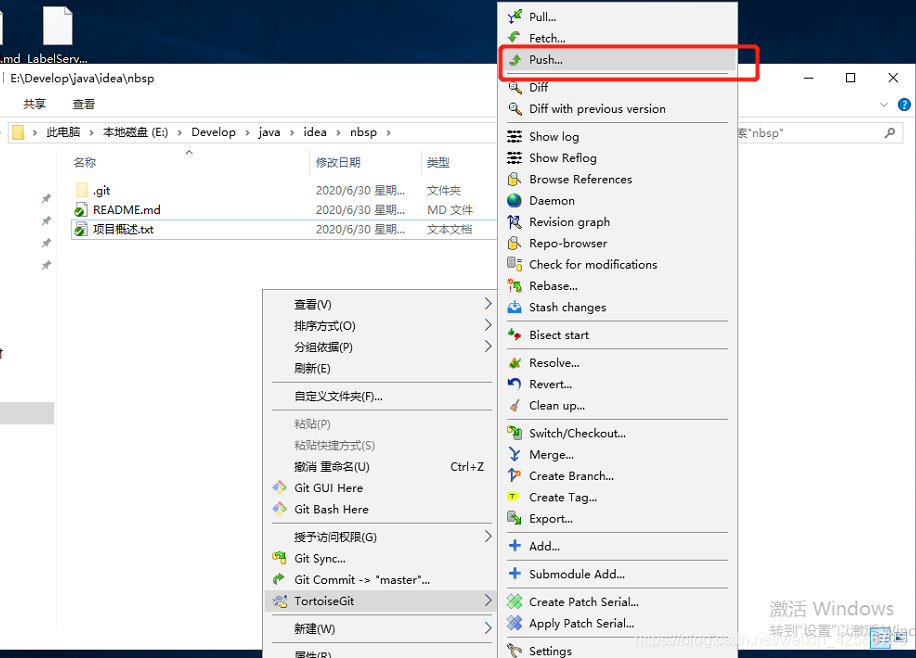Expand the 查看(V) submenu arrow
This screenshot has width=916, height=658.
(488, 303)
